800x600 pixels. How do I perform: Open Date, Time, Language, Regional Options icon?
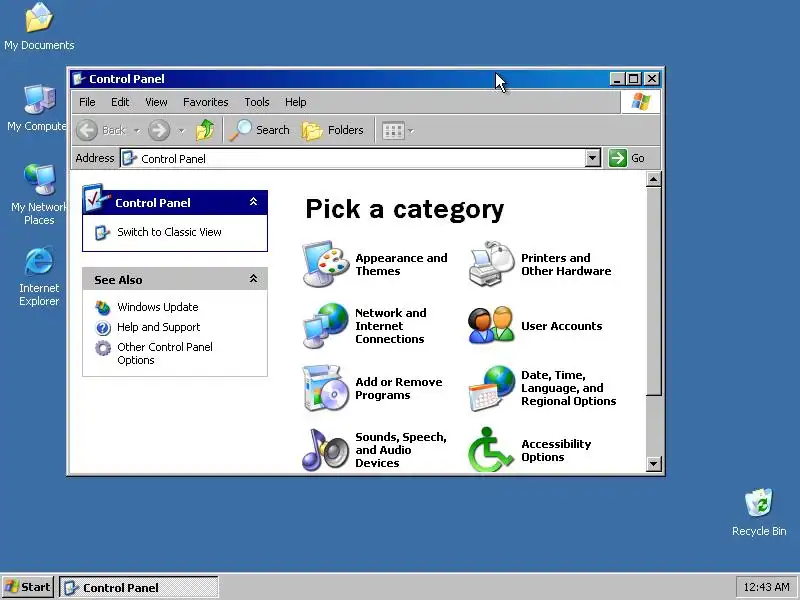491,388
